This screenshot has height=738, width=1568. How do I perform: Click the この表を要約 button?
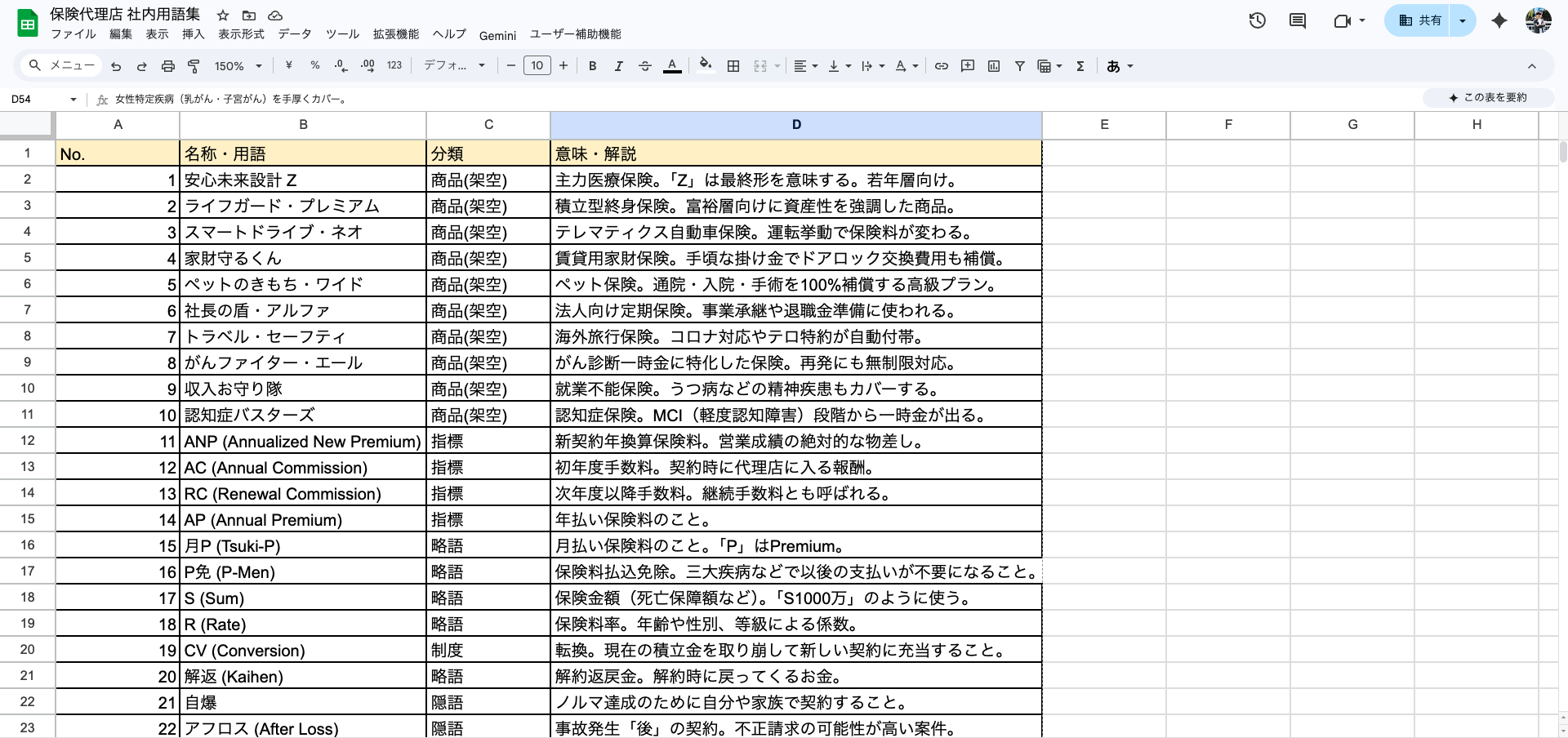[1487, 98]
